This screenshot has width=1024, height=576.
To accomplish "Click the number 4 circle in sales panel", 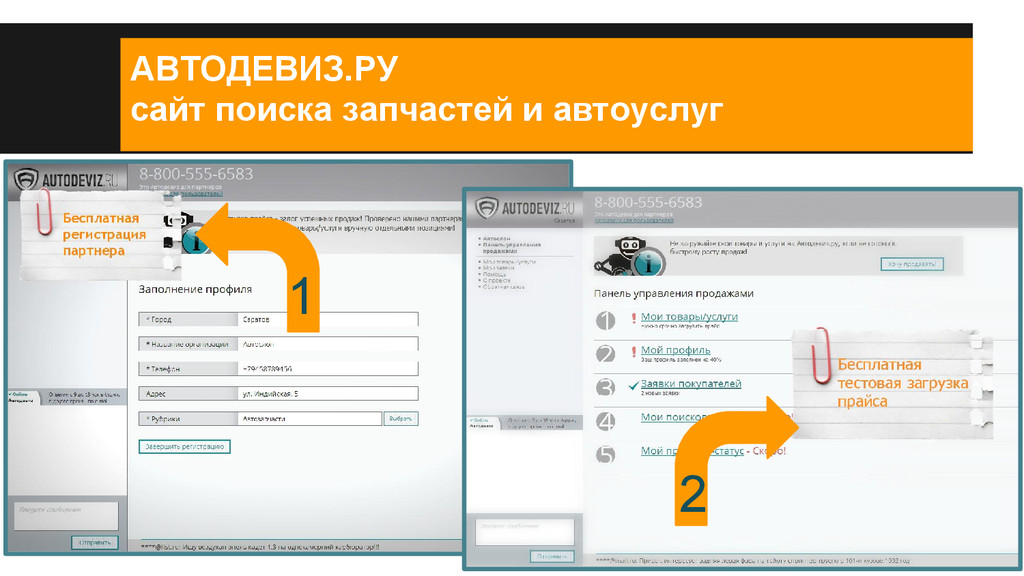I will pyautogui.click(x=605, y=421).
